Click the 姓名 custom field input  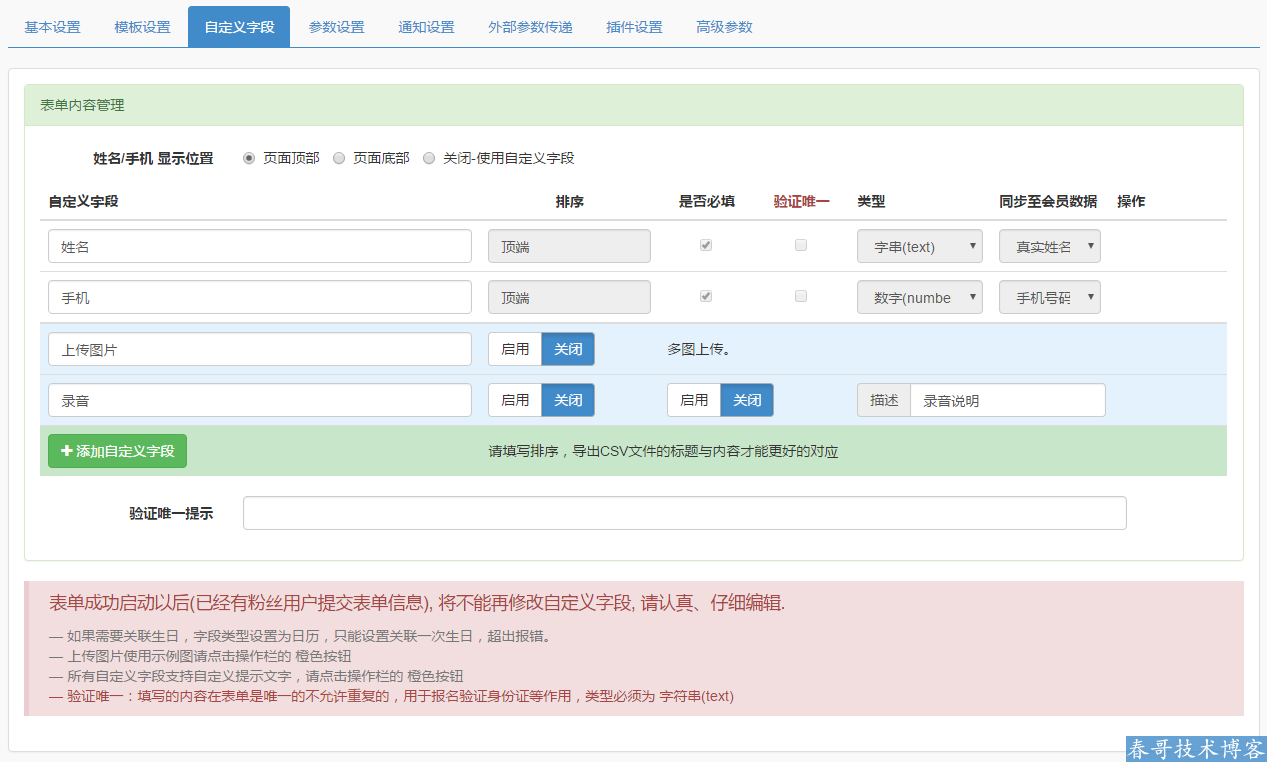point(260,246)
